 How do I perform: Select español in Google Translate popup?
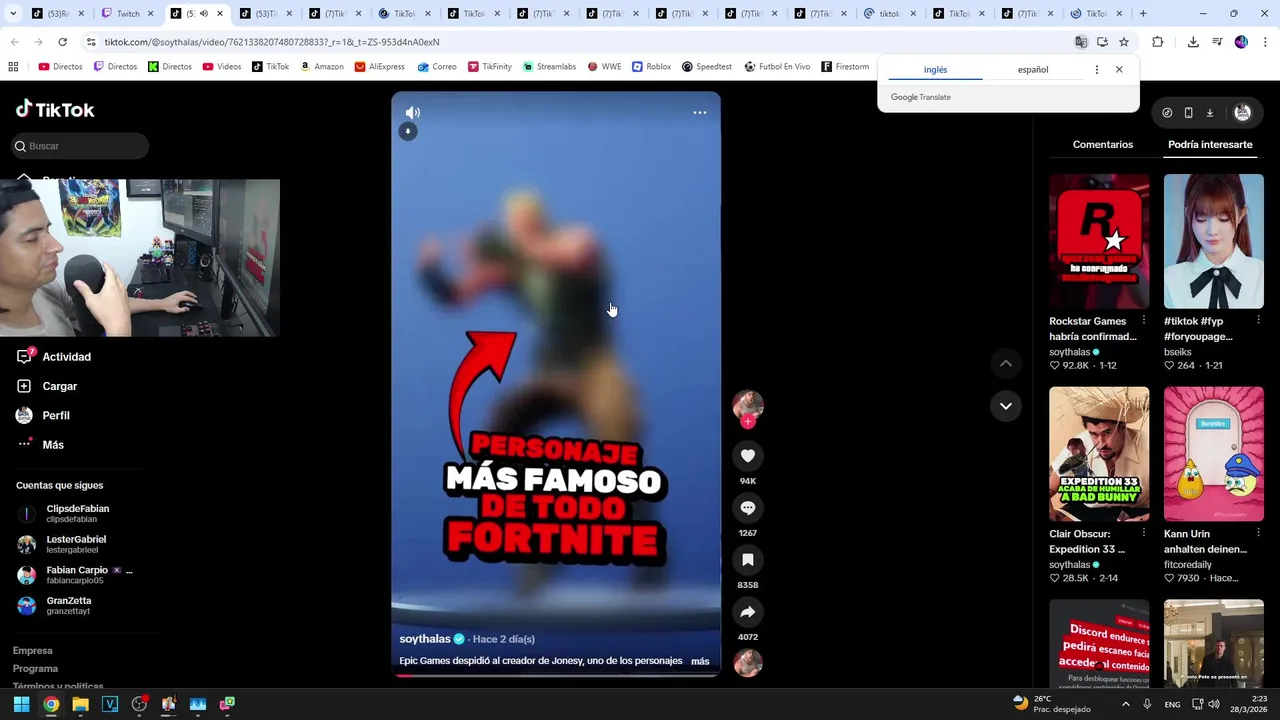1033,70
